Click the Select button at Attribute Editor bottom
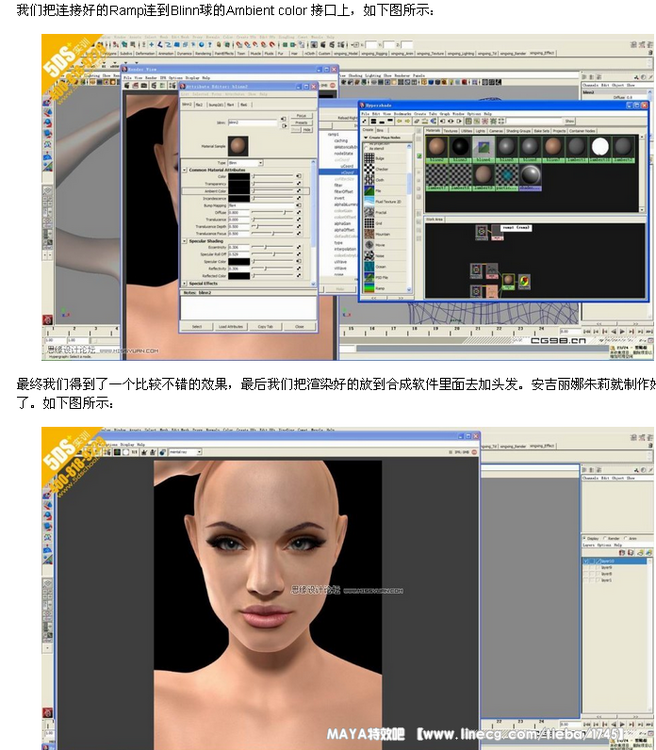This screenshot has width=656, height=750. (x=197, y=327)
